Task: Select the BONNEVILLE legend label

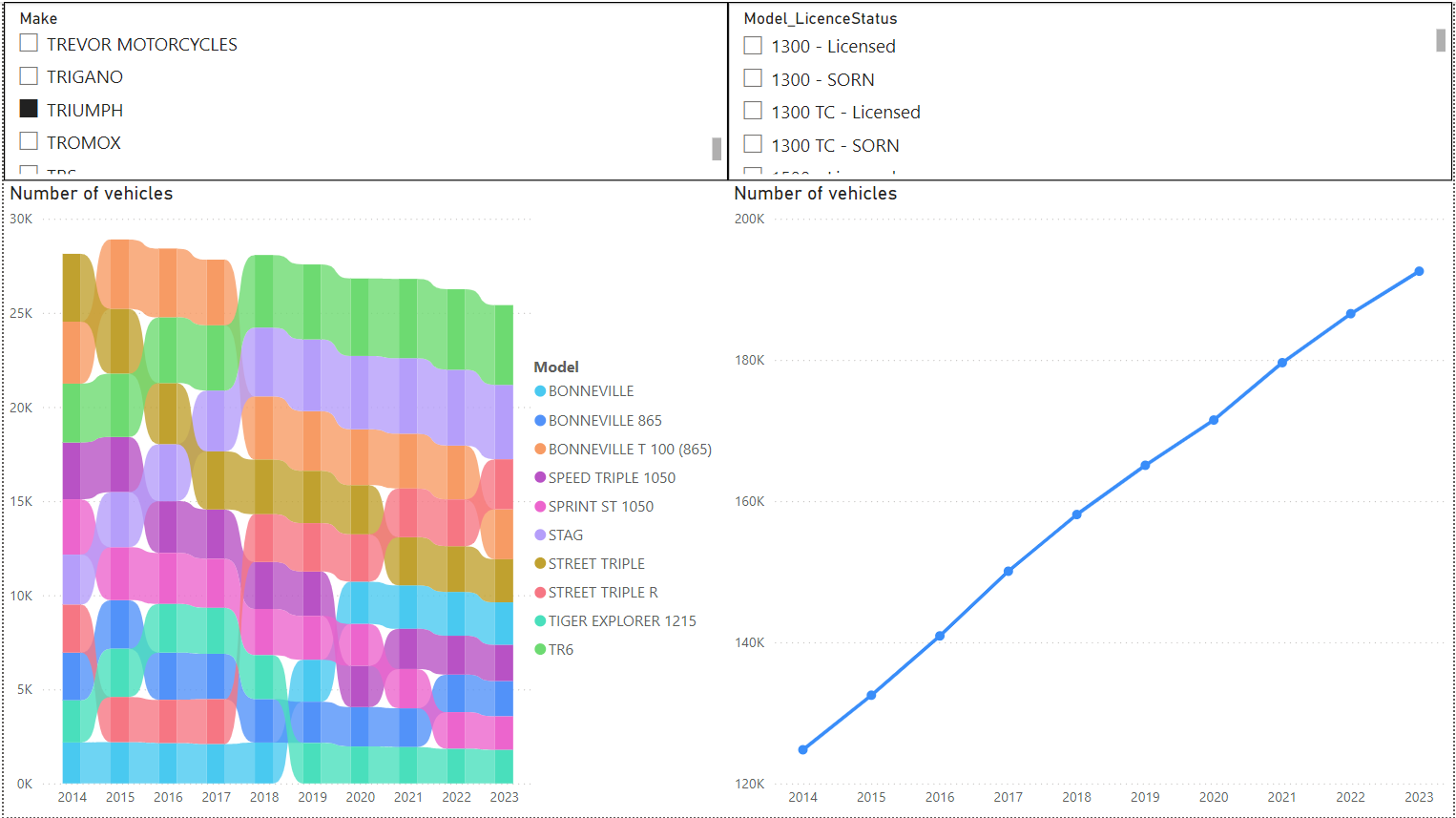Action: click(591, 391)
